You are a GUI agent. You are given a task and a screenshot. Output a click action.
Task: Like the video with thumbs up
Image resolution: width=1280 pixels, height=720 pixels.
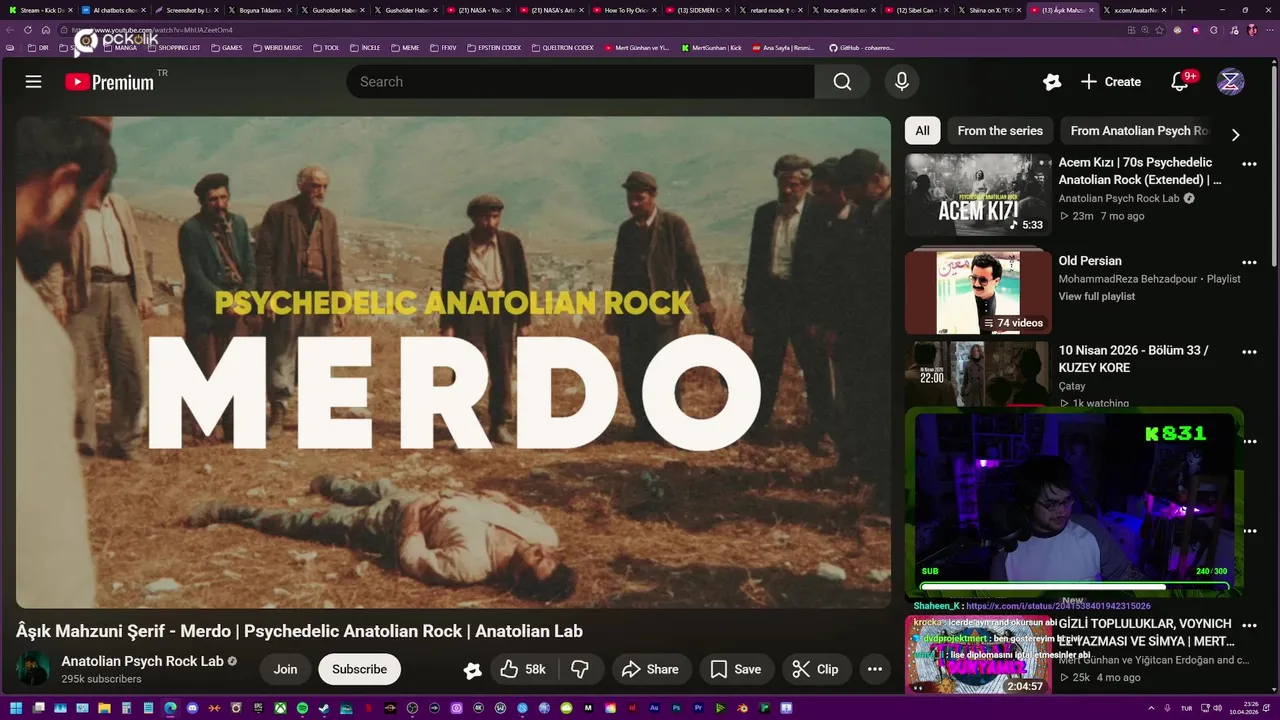[523, 669]
